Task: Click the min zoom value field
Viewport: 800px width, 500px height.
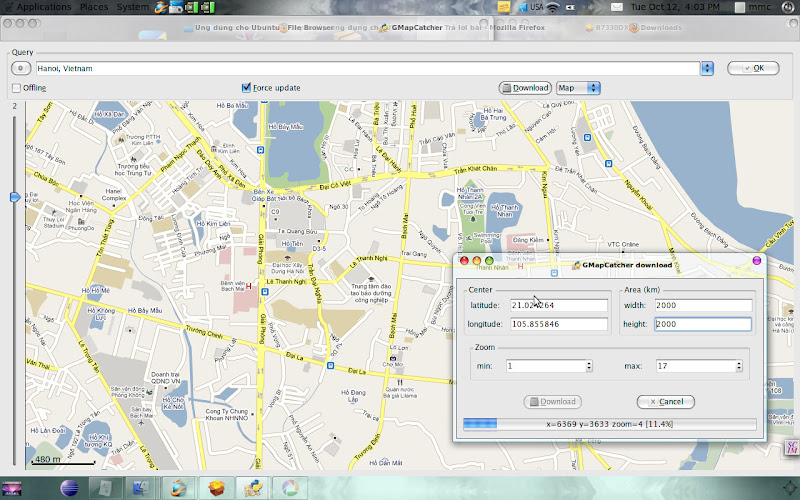Action: pyautogui.click(x=545, y=366)
